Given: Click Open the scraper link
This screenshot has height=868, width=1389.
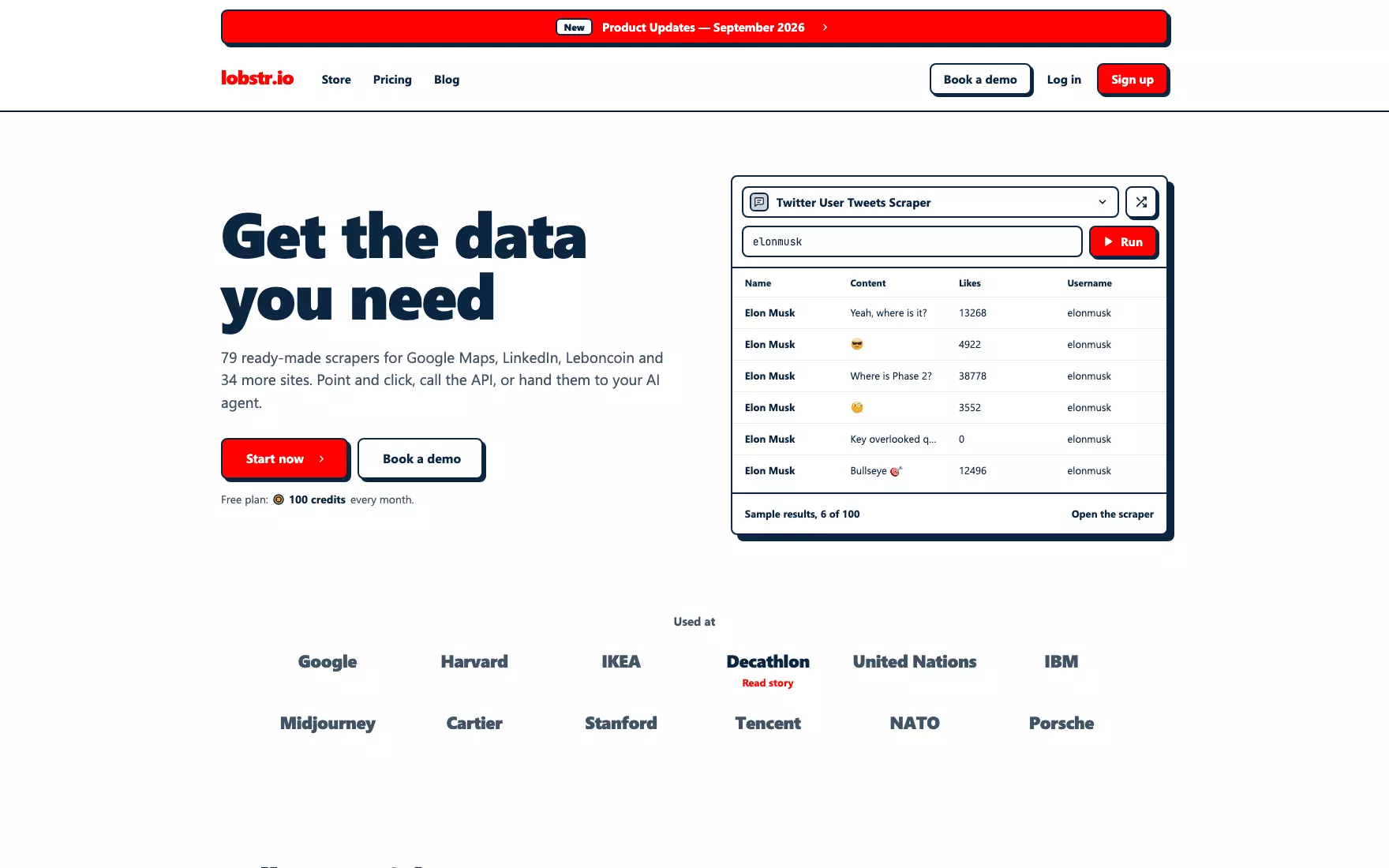Looking at the screenshot, I should pos(1112,514).
